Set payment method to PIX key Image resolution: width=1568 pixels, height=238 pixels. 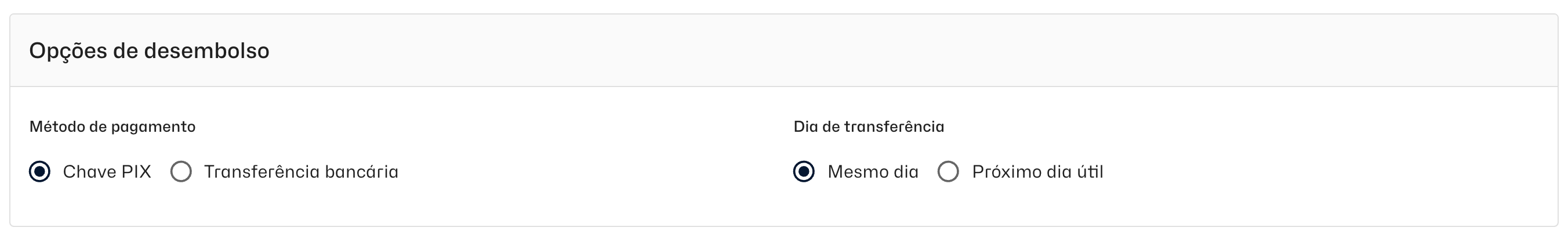40,172
